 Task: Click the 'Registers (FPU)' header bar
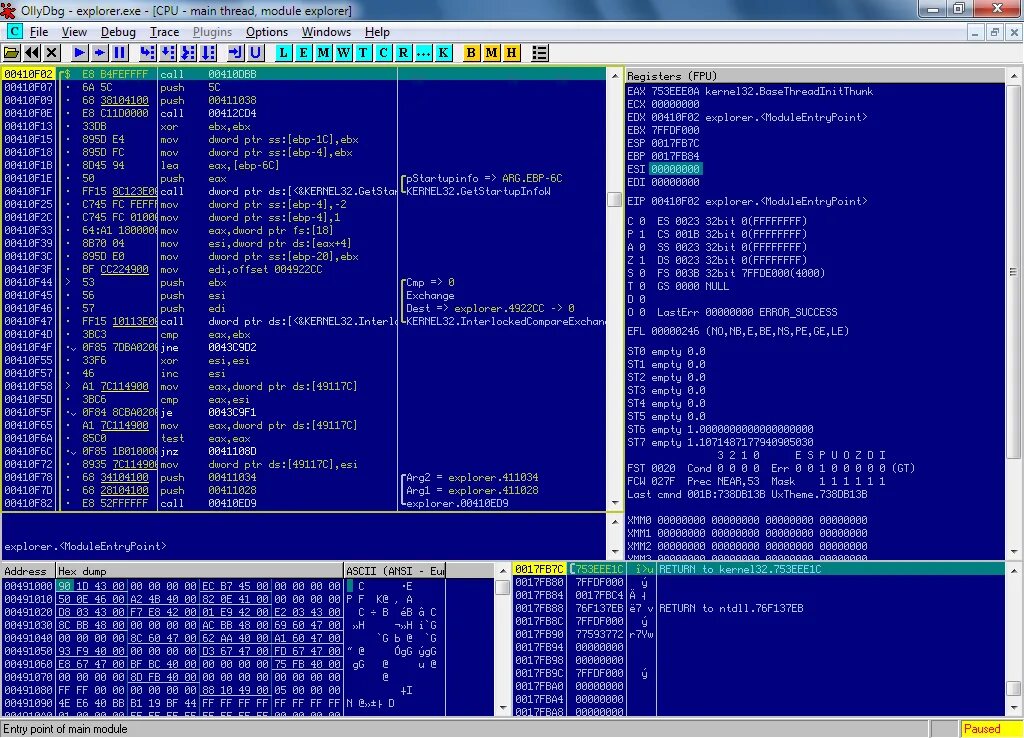[x=815, y=76]
